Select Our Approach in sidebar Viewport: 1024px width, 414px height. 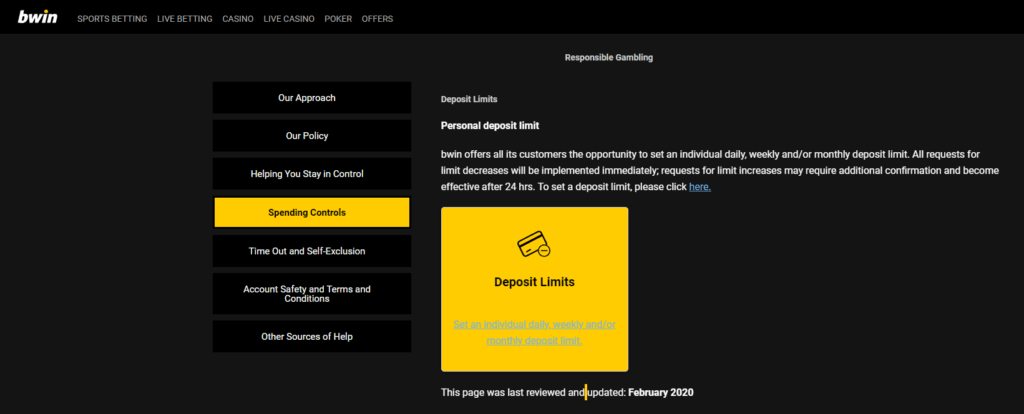312,98
